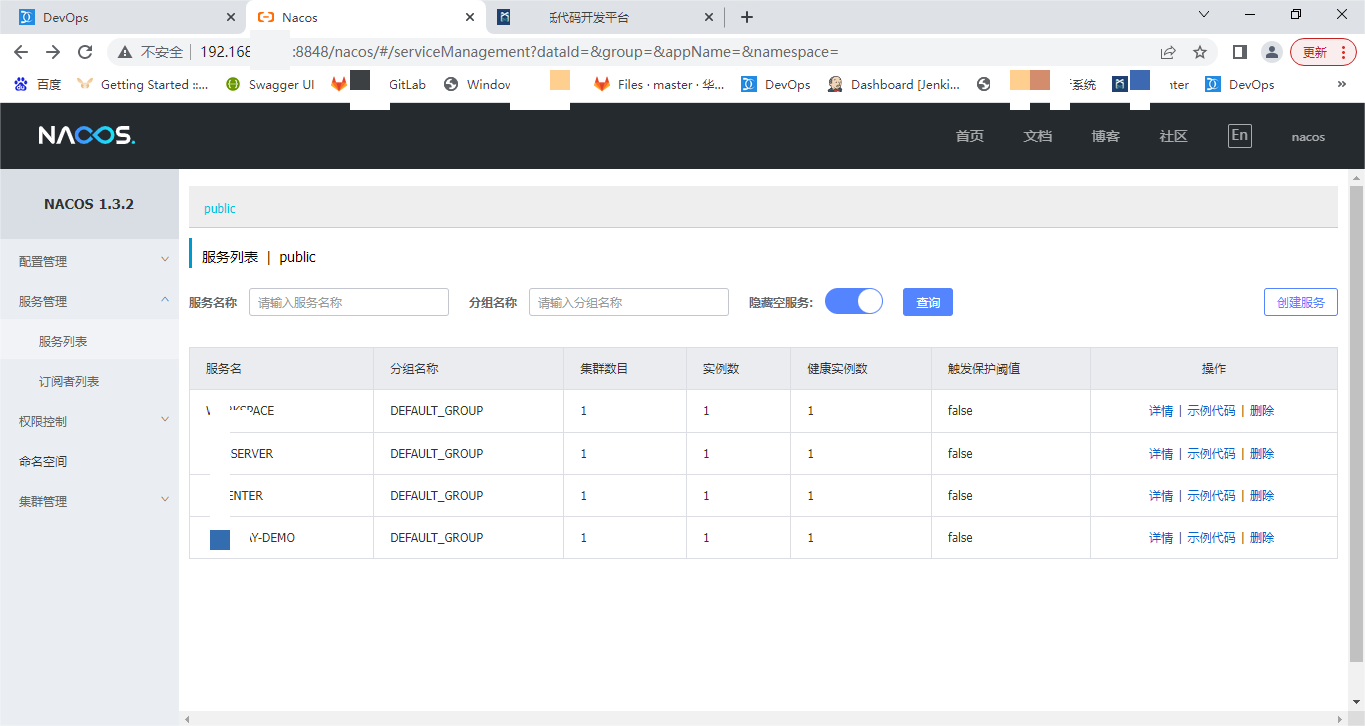Show more bookmarks with the chevron
This screenshot has height=726, width=1365.
1341,85
